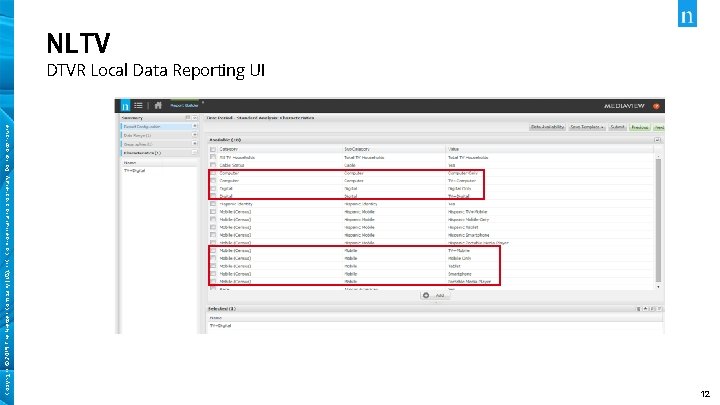The width and height of the screenshot is (720, 405).
Task: Close the Report Builder tab with its x
Action: (x=202, y=102)
